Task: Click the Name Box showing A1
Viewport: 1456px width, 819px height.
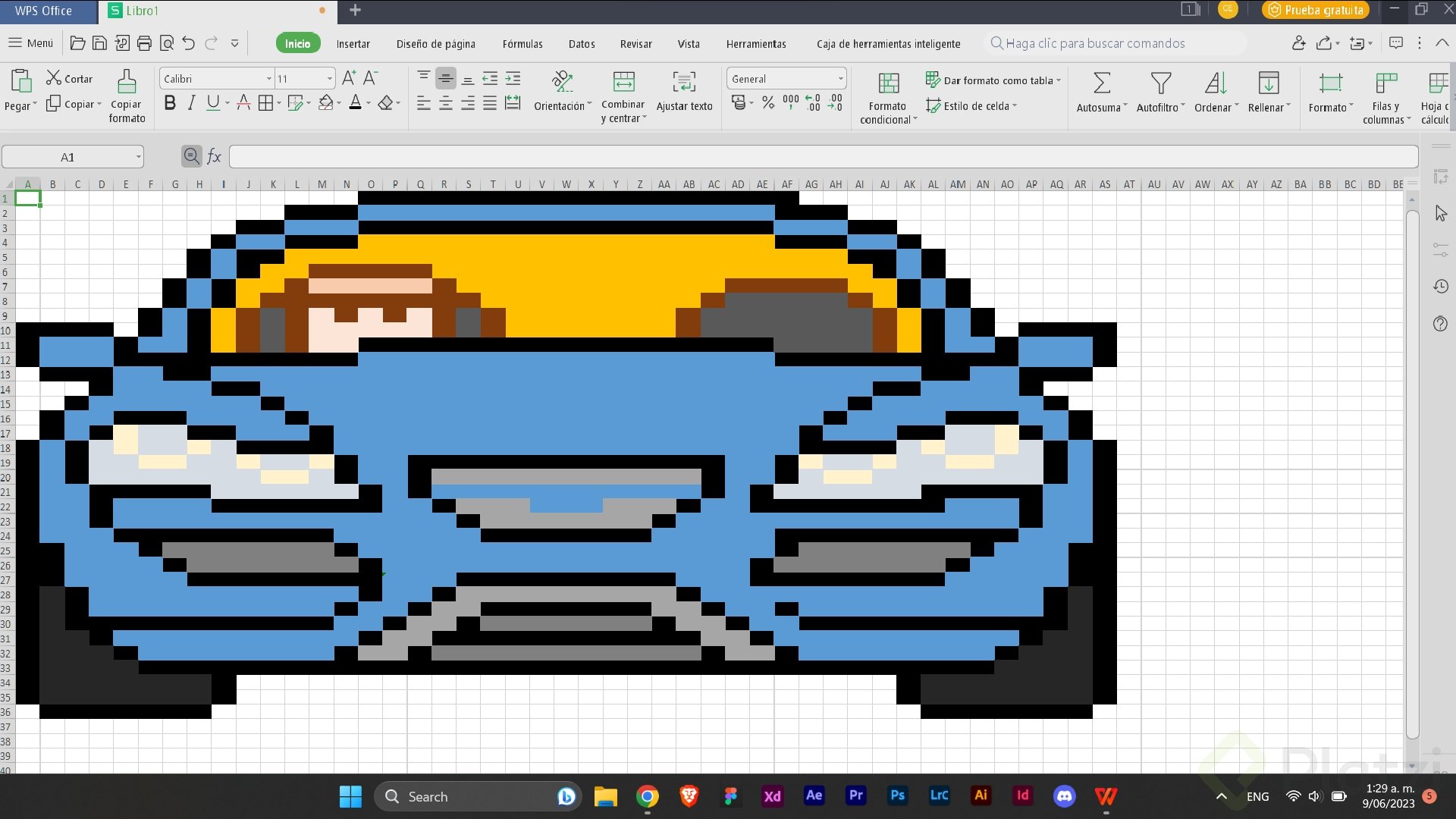Action: pyautogui.click(x=73, y=157)
